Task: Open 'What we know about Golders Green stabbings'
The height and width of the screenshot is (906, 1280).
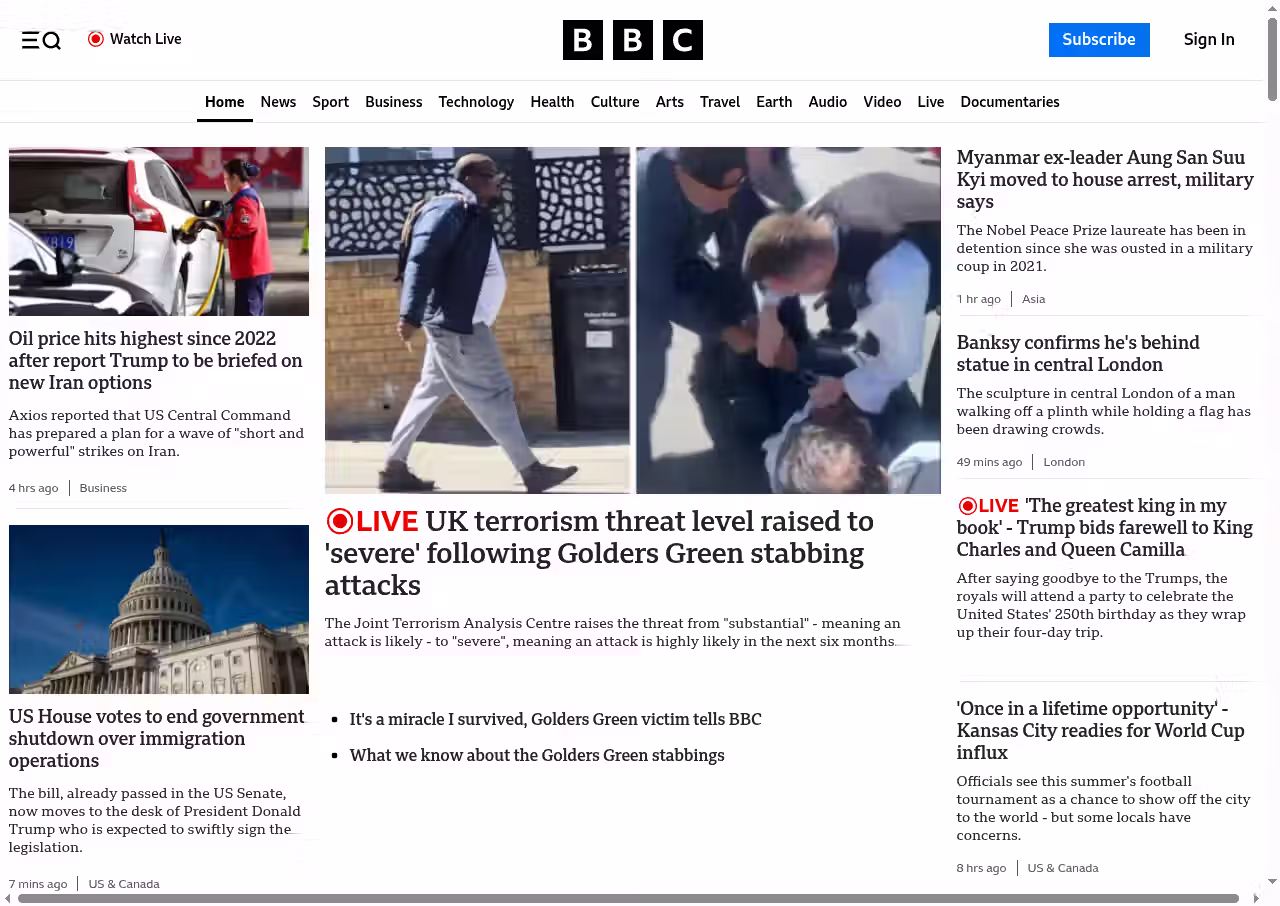Action: click(536, 755)
